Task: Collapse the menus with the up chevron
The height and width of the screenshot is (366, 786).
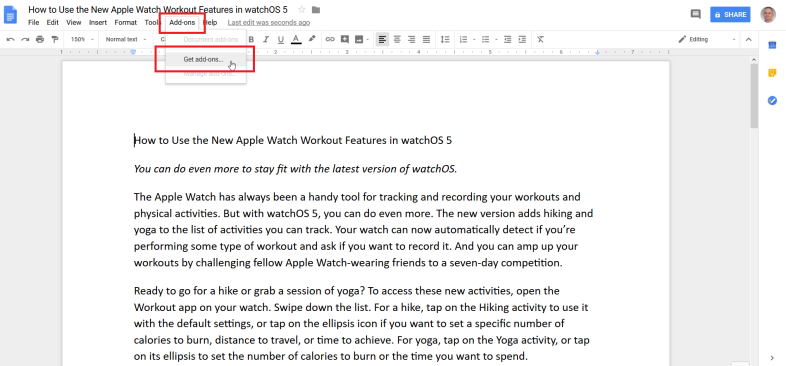Action: coord(749,39)
